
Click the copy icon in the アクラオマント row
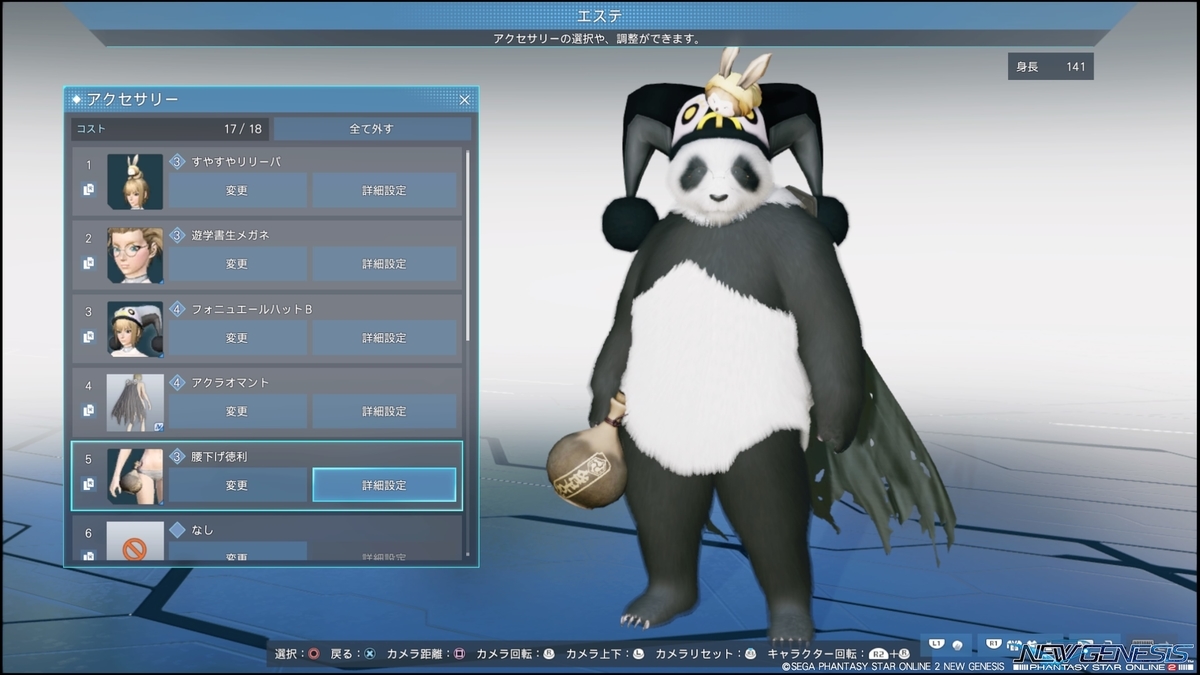[x=89, y=411]
